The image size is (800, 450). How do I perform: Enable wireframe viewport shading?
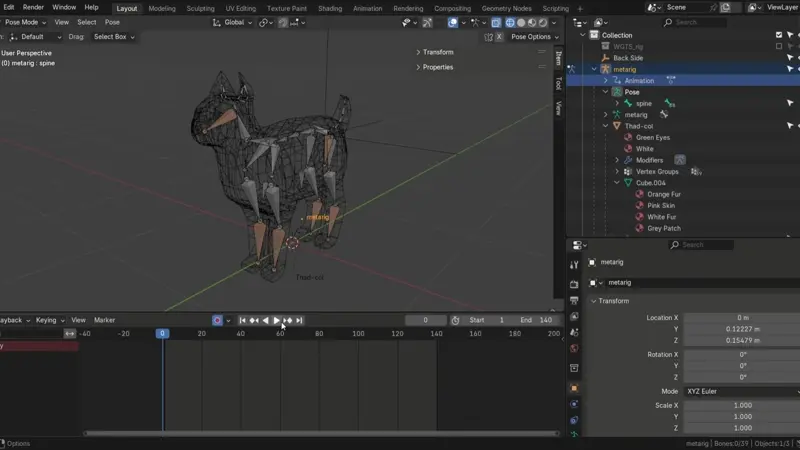pyautogui.click(x=510, y=22)
